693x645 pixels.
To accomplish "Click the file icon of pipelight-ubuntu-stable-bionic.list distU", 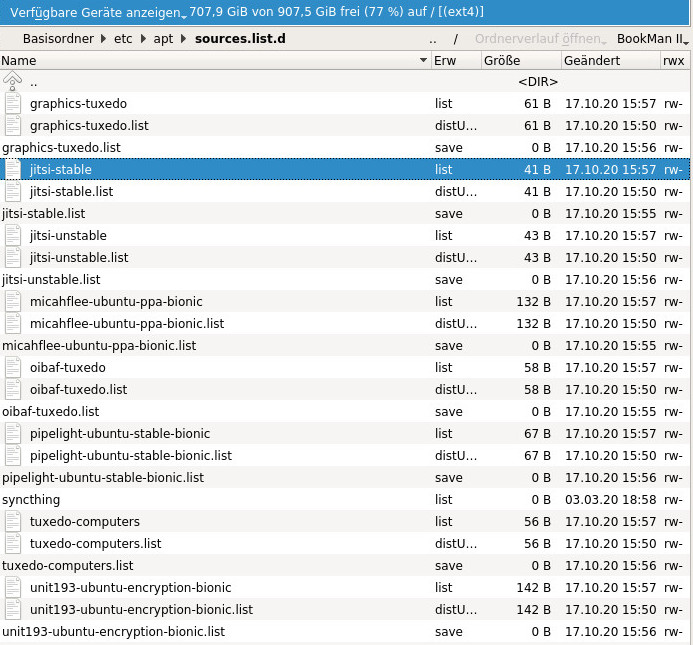I will (x=13, y=455).
